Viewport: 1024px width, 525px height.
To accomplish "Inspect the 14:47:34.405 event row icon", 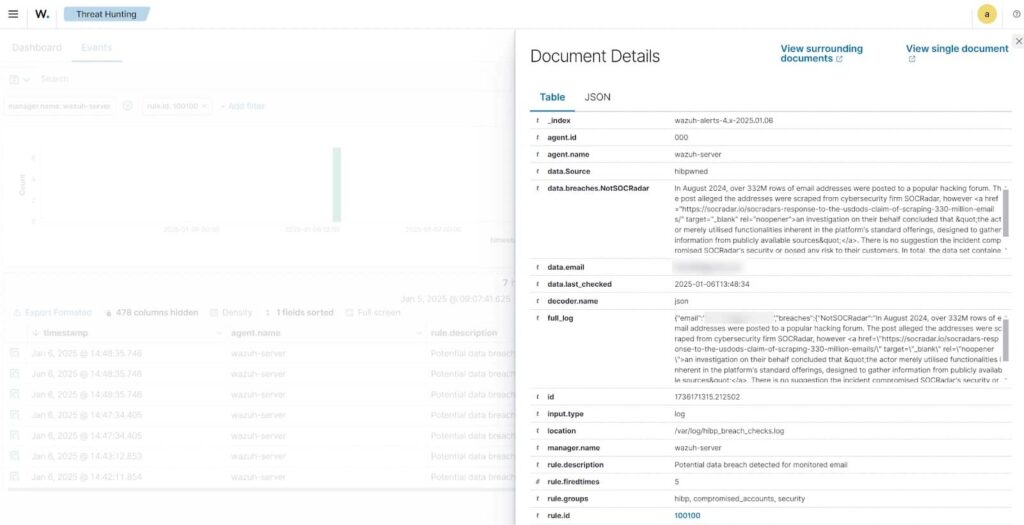I will click(x=14, y=415).
